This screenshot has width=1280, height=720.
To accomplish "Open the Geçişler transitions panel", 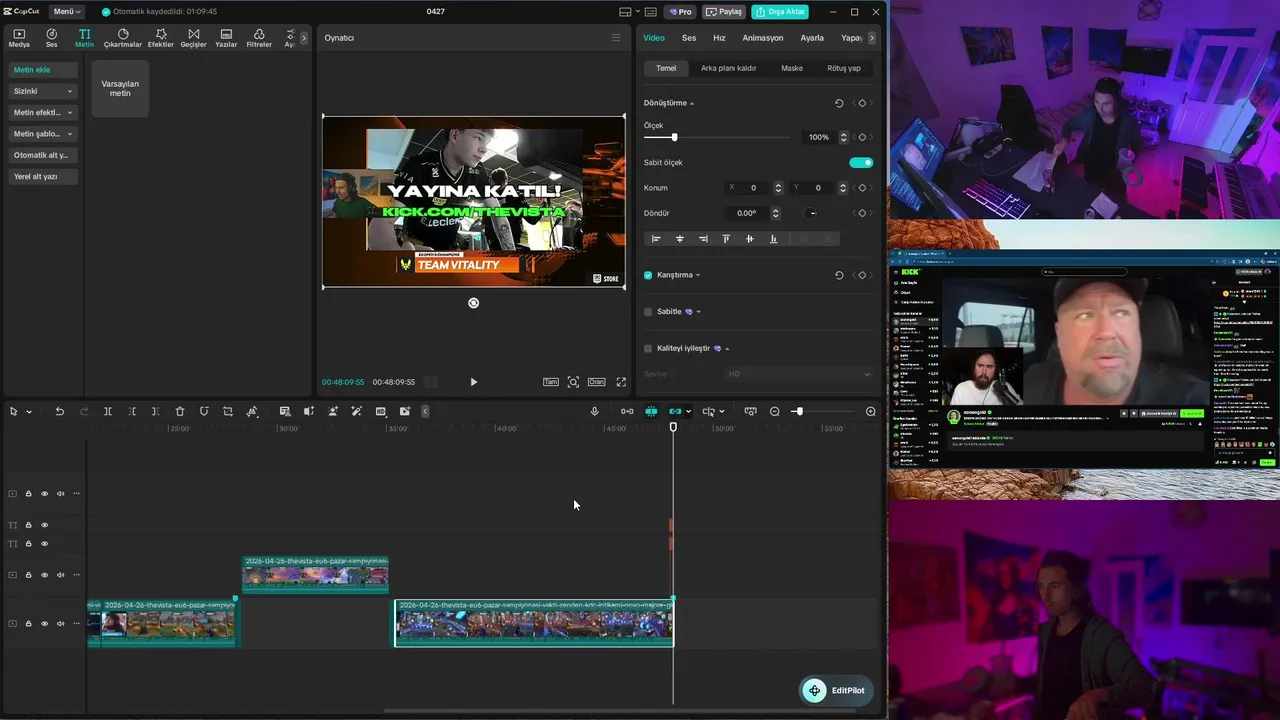I will [193, 38].
